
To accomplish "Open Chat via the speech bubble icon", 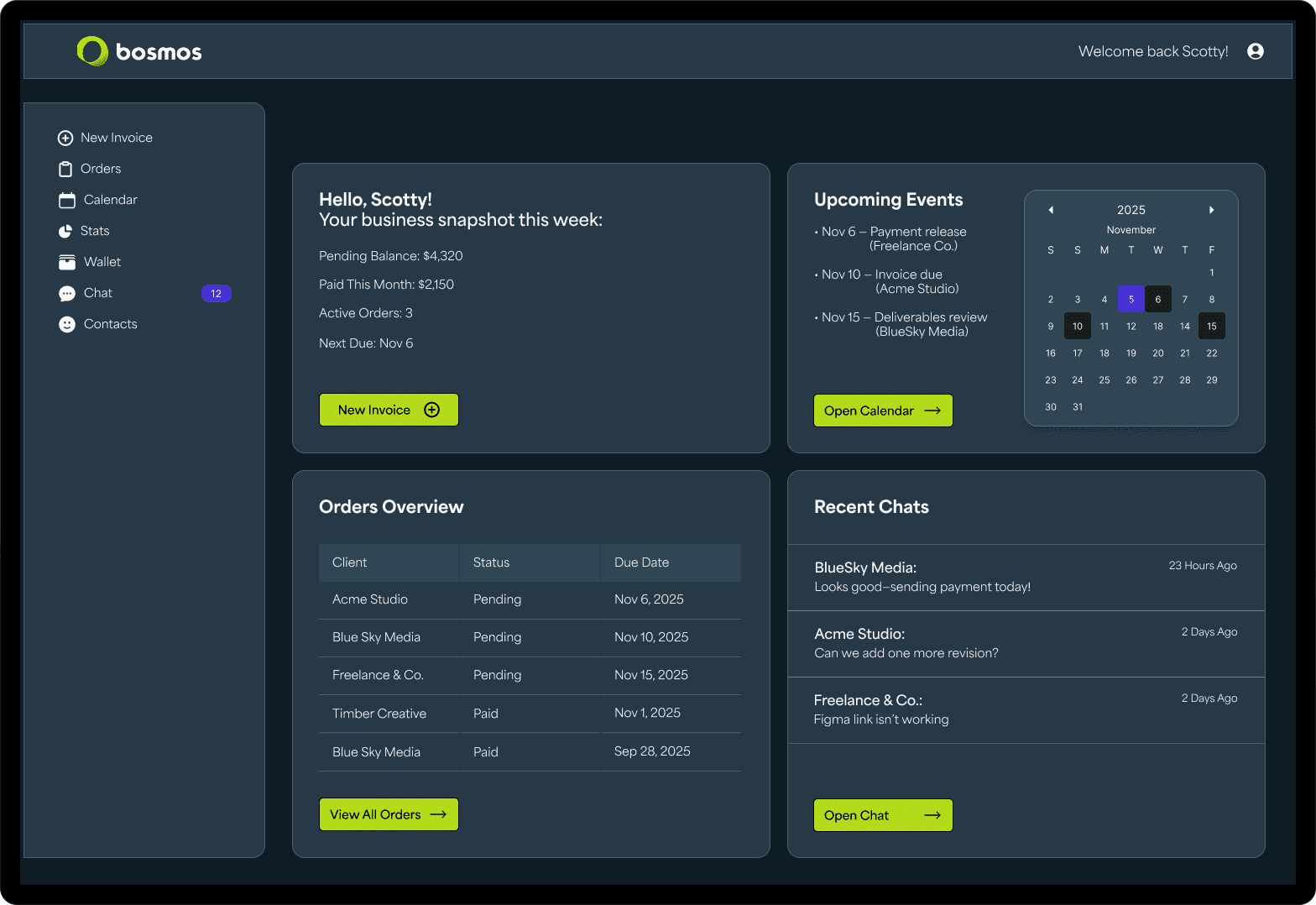I will click(67, 293).
